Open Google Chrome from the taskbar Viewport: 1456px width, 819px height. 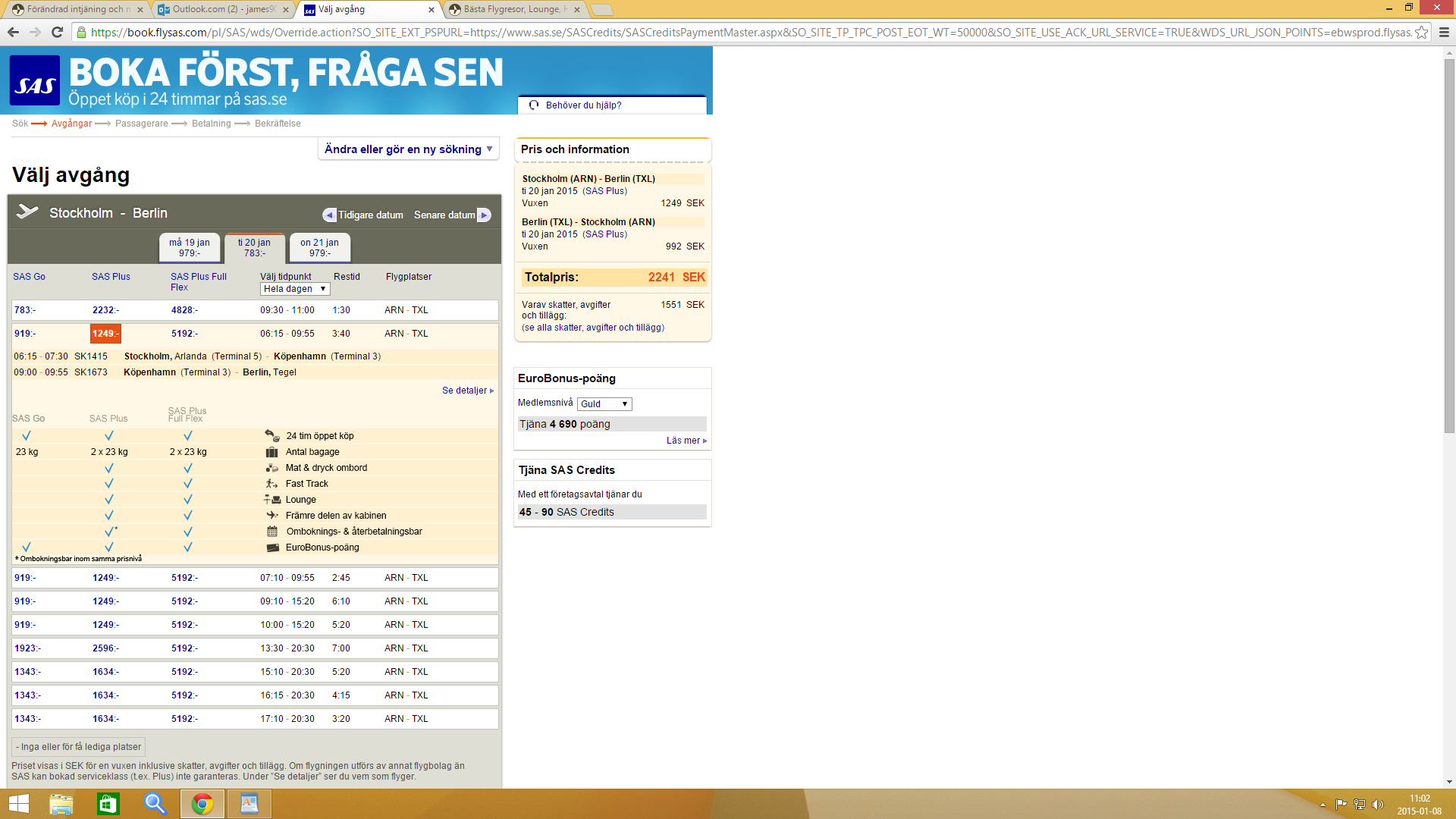click(202, 804)
